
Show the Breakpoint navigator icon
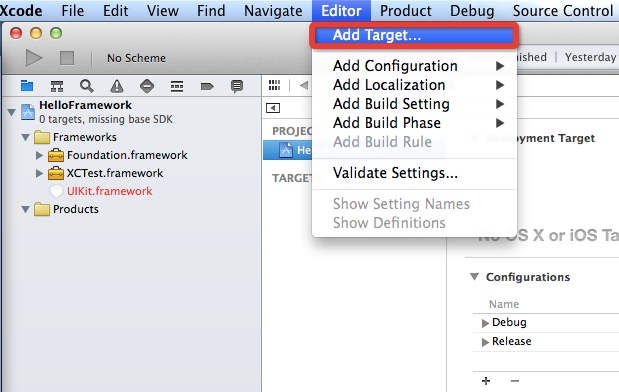tap(207, 86)
